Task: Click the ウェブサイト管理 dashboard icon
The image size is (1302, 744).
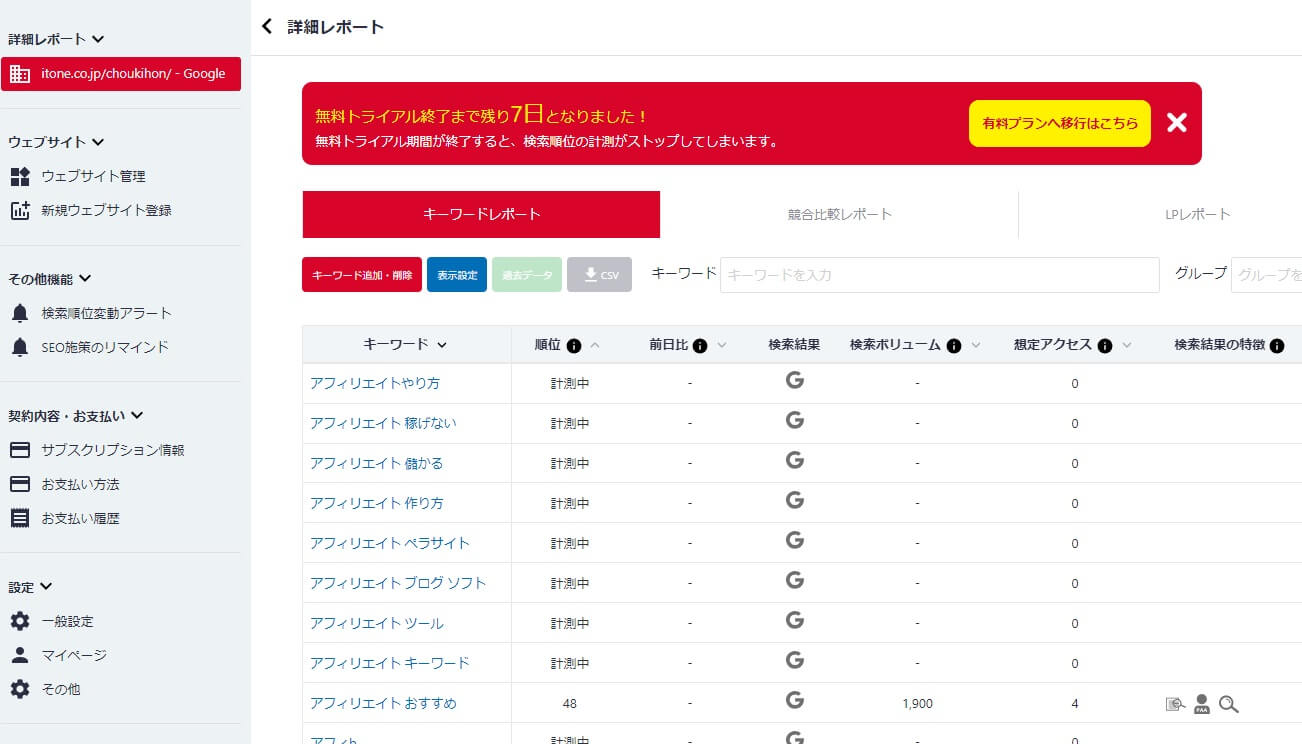Action: click(x=20, y=177)
